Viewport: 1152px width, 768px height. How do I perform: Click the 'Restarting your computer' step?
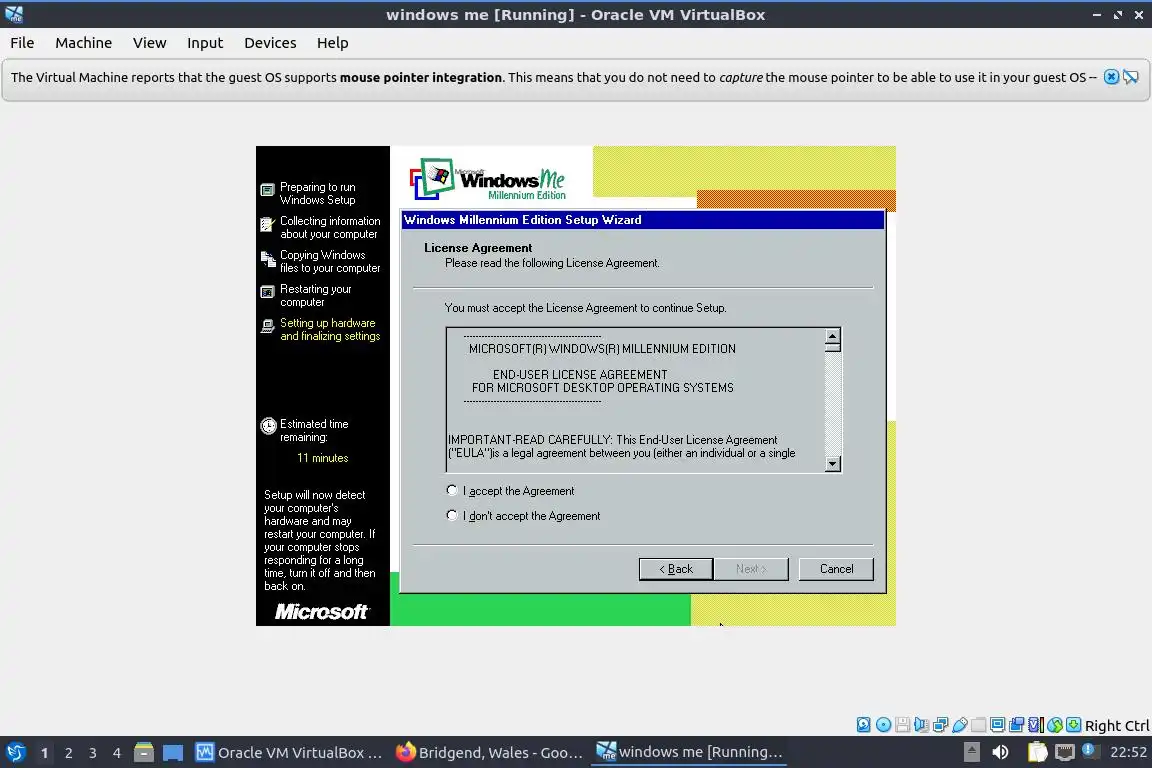coord(315,295)
